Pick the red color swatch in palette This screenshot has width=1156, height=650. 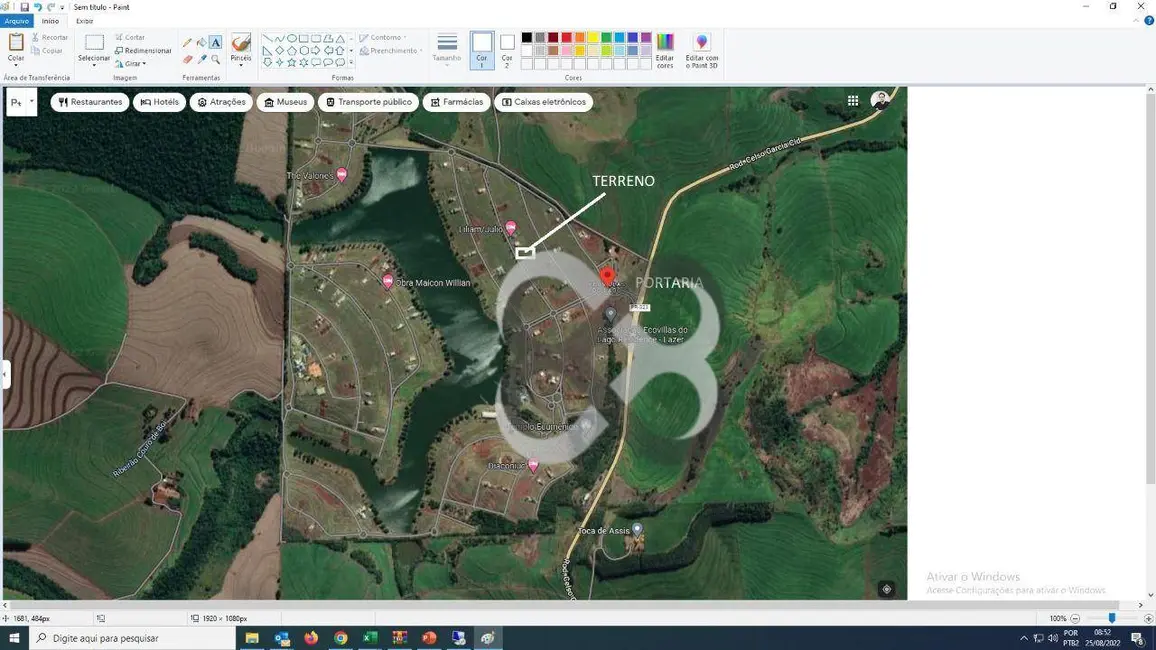pyautogui.click(x=566, y=38)
